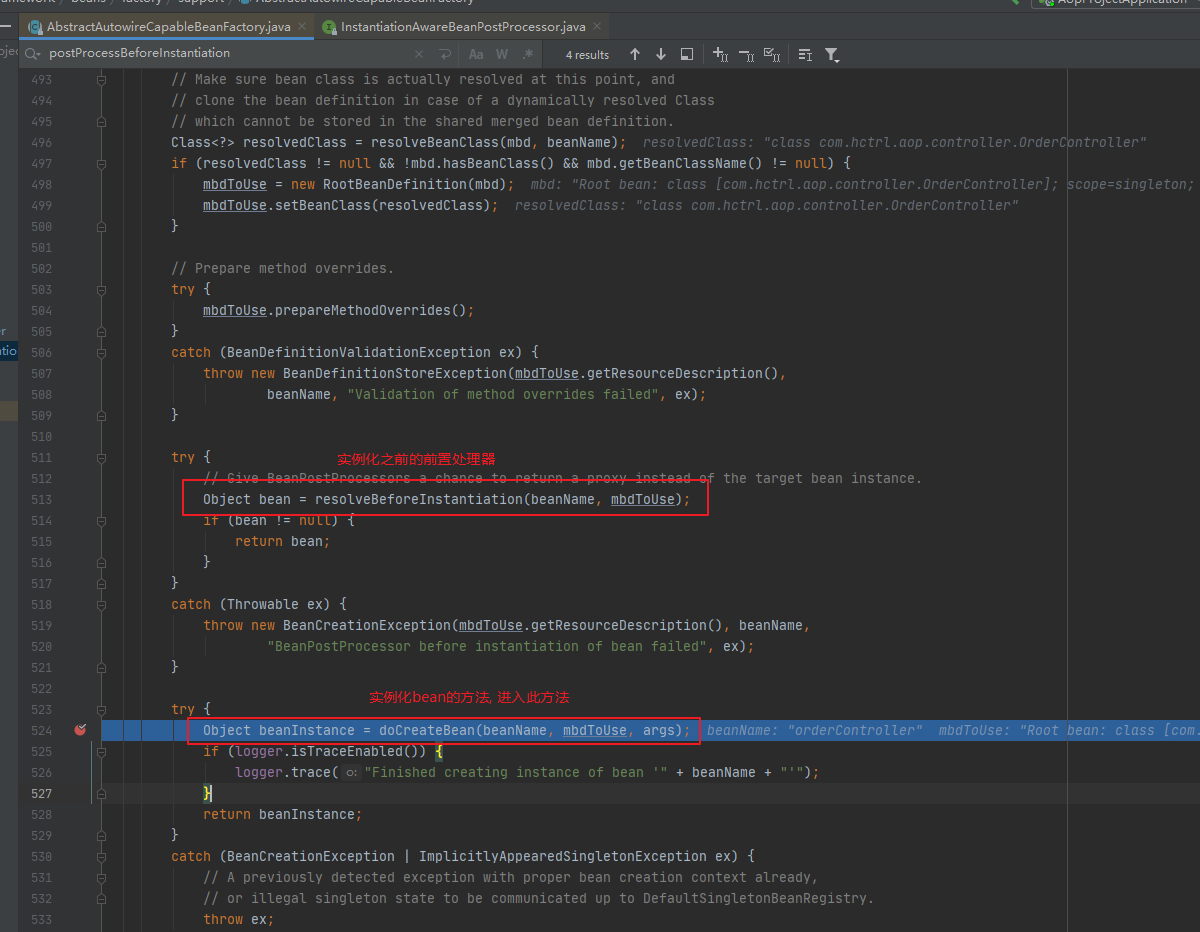1200x932 pixels.
Task: Click the "Prepare method overrides" comment
Action: click(283, 268)
